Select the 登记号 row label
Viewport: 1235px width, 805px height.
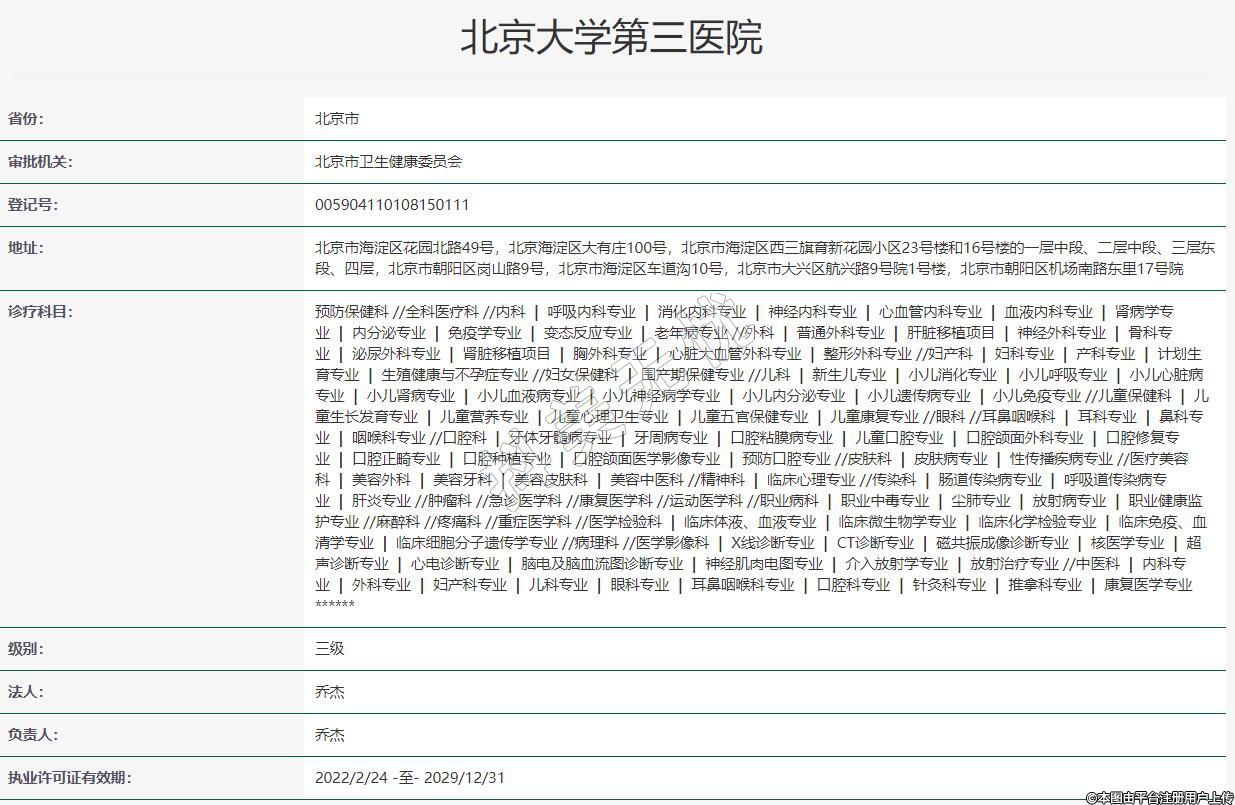34,205
